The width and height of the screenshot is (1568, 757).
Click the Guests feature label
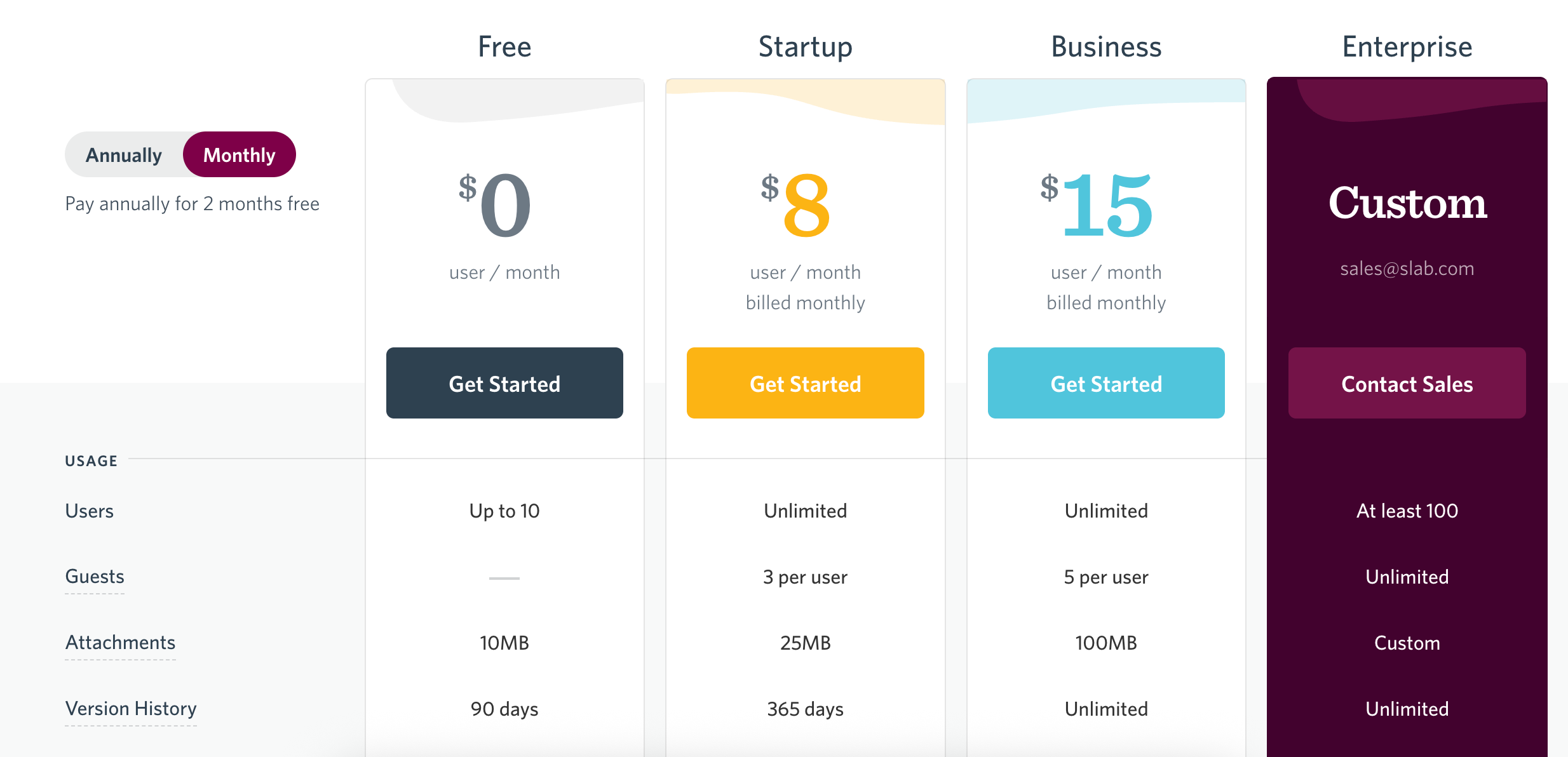point(95,577)
